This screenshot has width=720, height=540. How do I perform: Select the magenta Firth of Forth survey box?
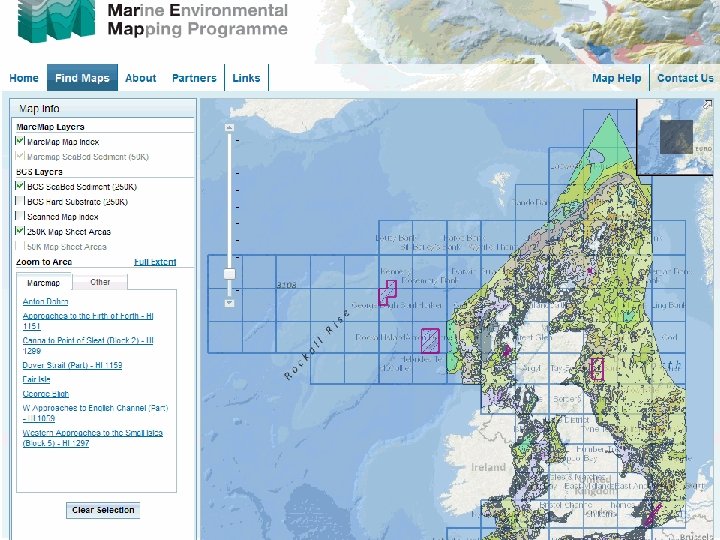tap(596, 369)
